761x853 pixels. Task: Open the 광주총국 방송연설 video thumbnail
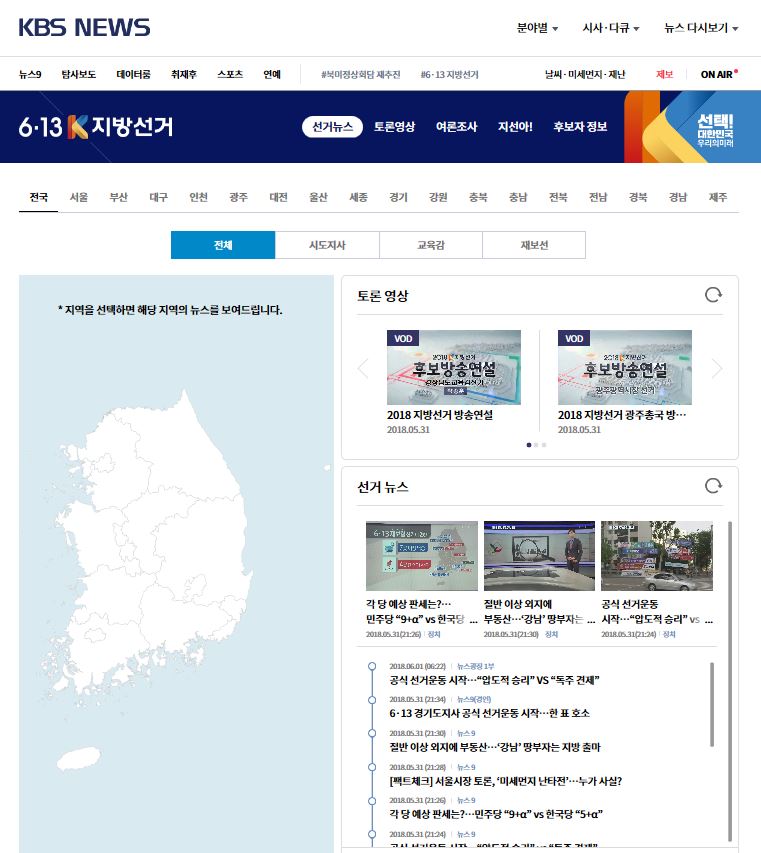(x=624, y=367)
